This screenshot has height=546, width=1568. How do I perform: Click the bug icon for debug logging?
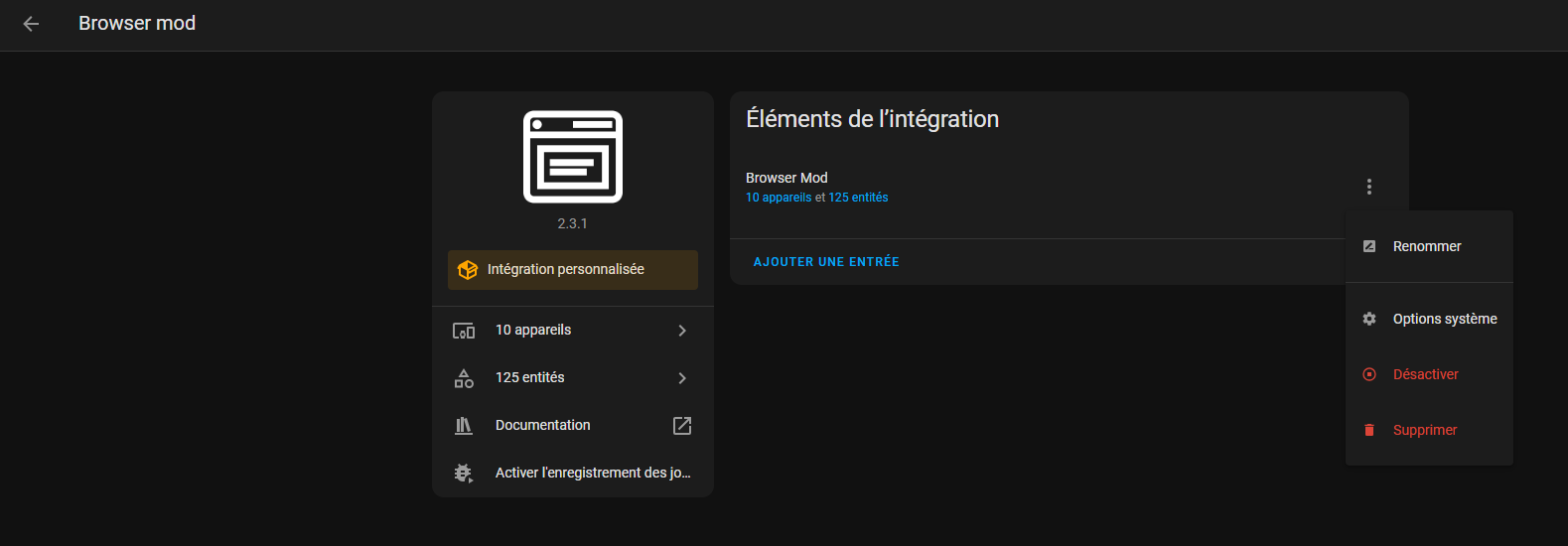pos(464,474)
